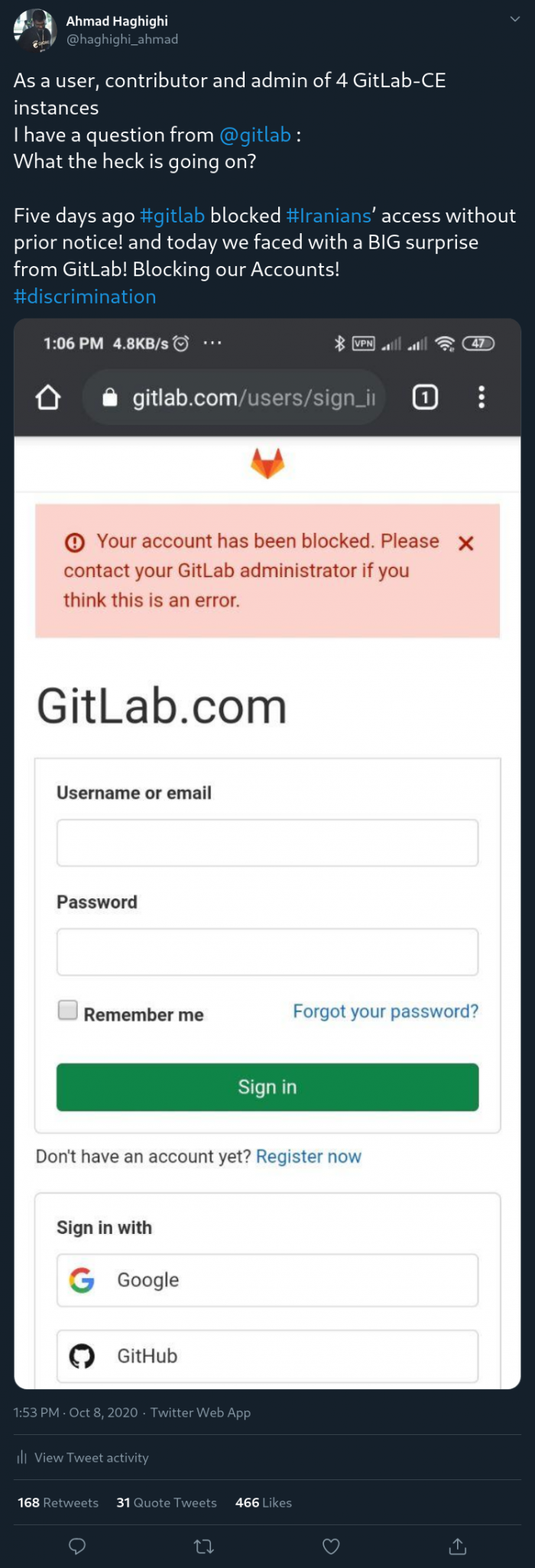Dismiss the account blocked alert
The width and height of the screenshot is (535, 1568).
point(465,544)
